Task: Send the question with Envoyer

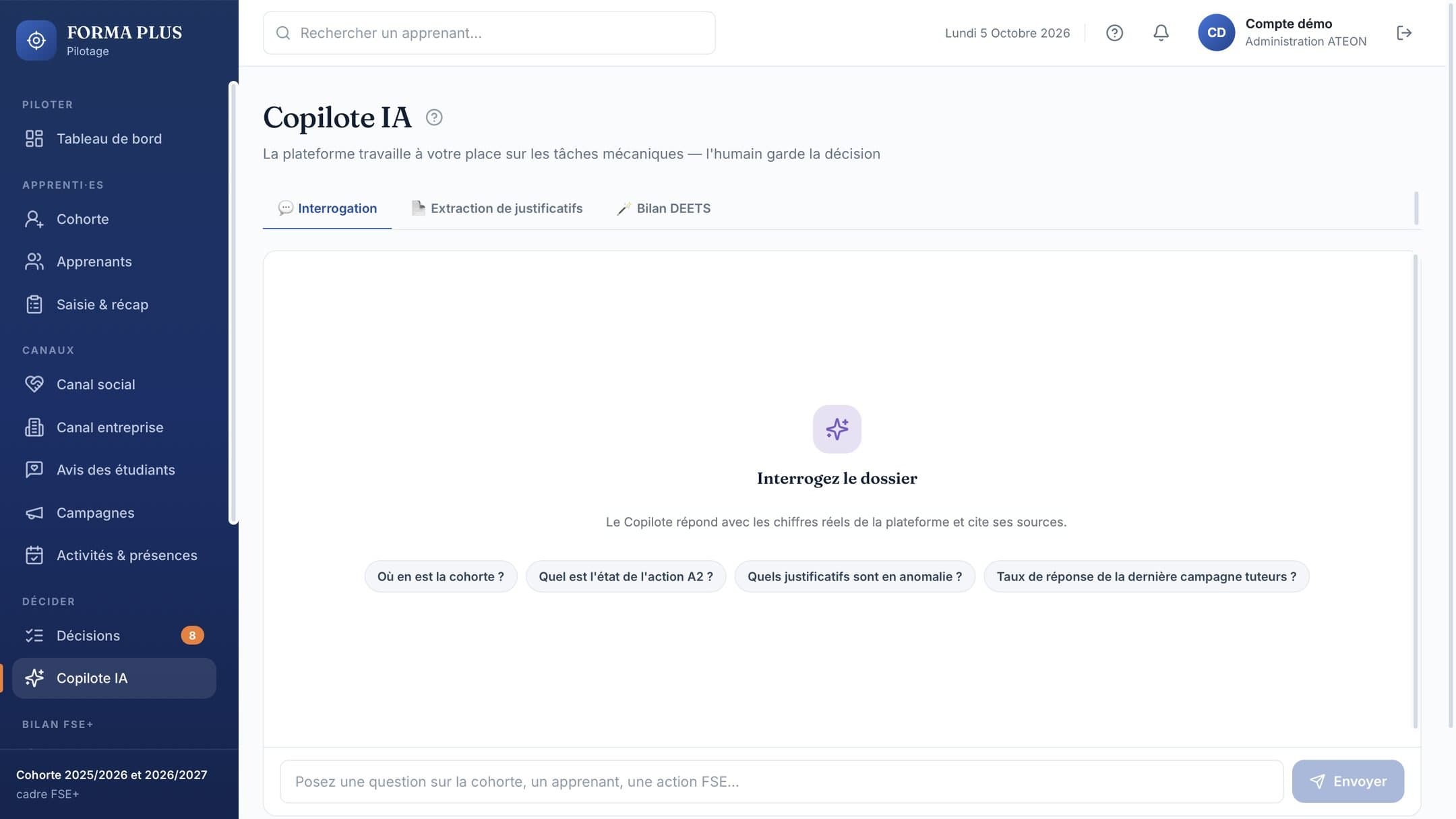Action: click(x=1347, y=781)
